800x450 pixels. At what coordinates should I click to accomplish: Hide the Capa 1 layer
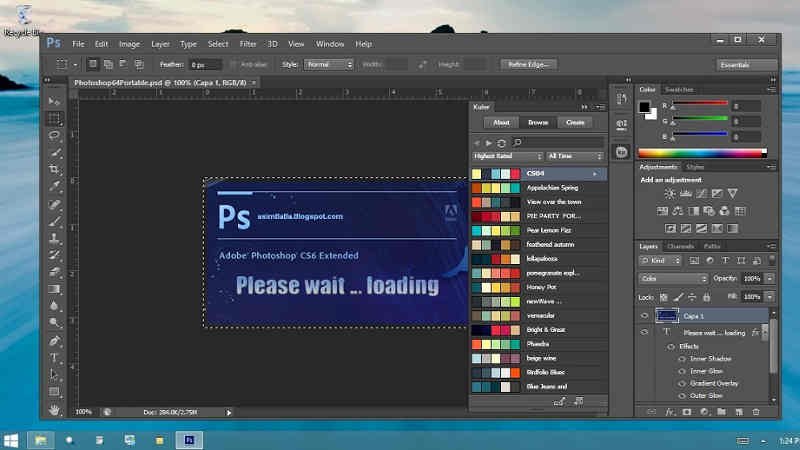click(x=644, y=316)
